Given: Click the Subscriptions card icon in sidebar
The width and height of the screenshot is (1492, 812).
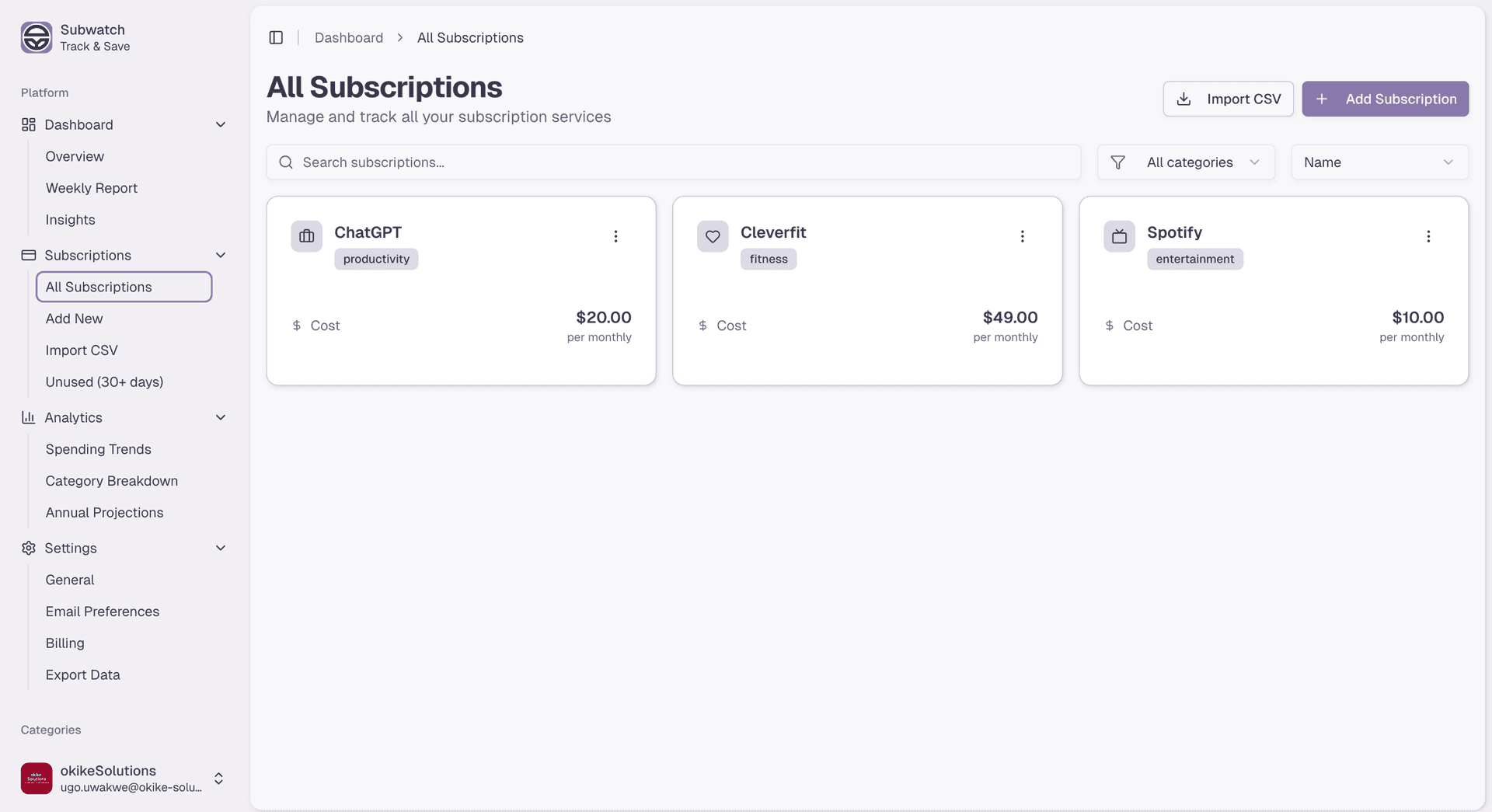Looking at the screenshot, I should [28, 255].
